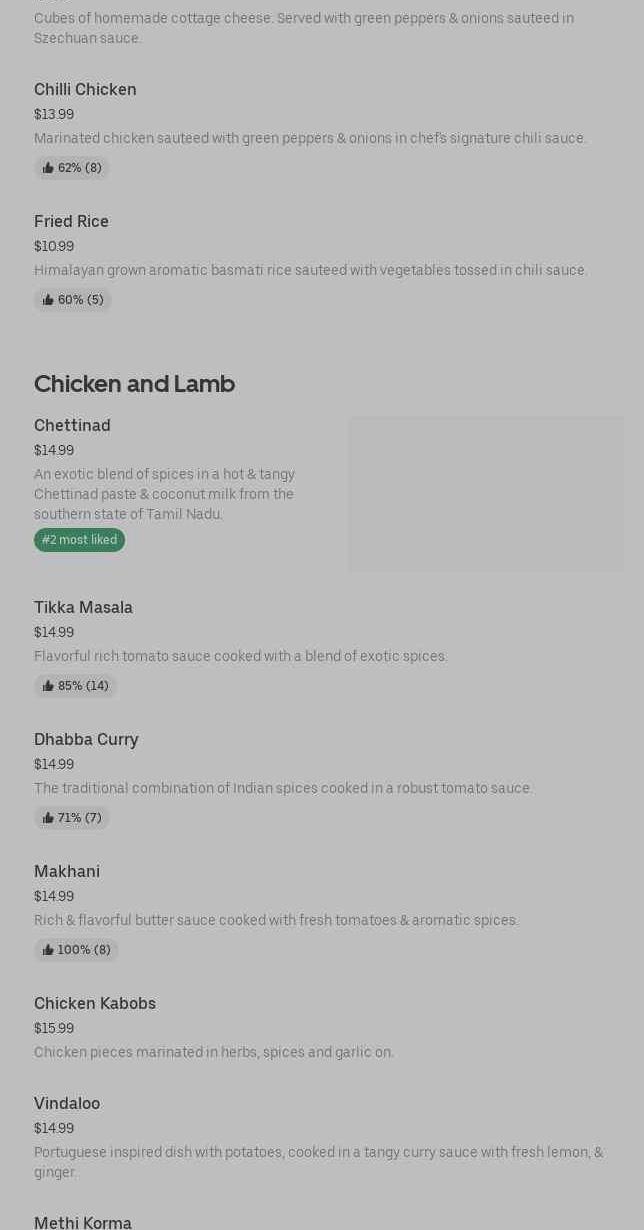
Task: Open the Tikka Masala item
Action: [83, 608]
